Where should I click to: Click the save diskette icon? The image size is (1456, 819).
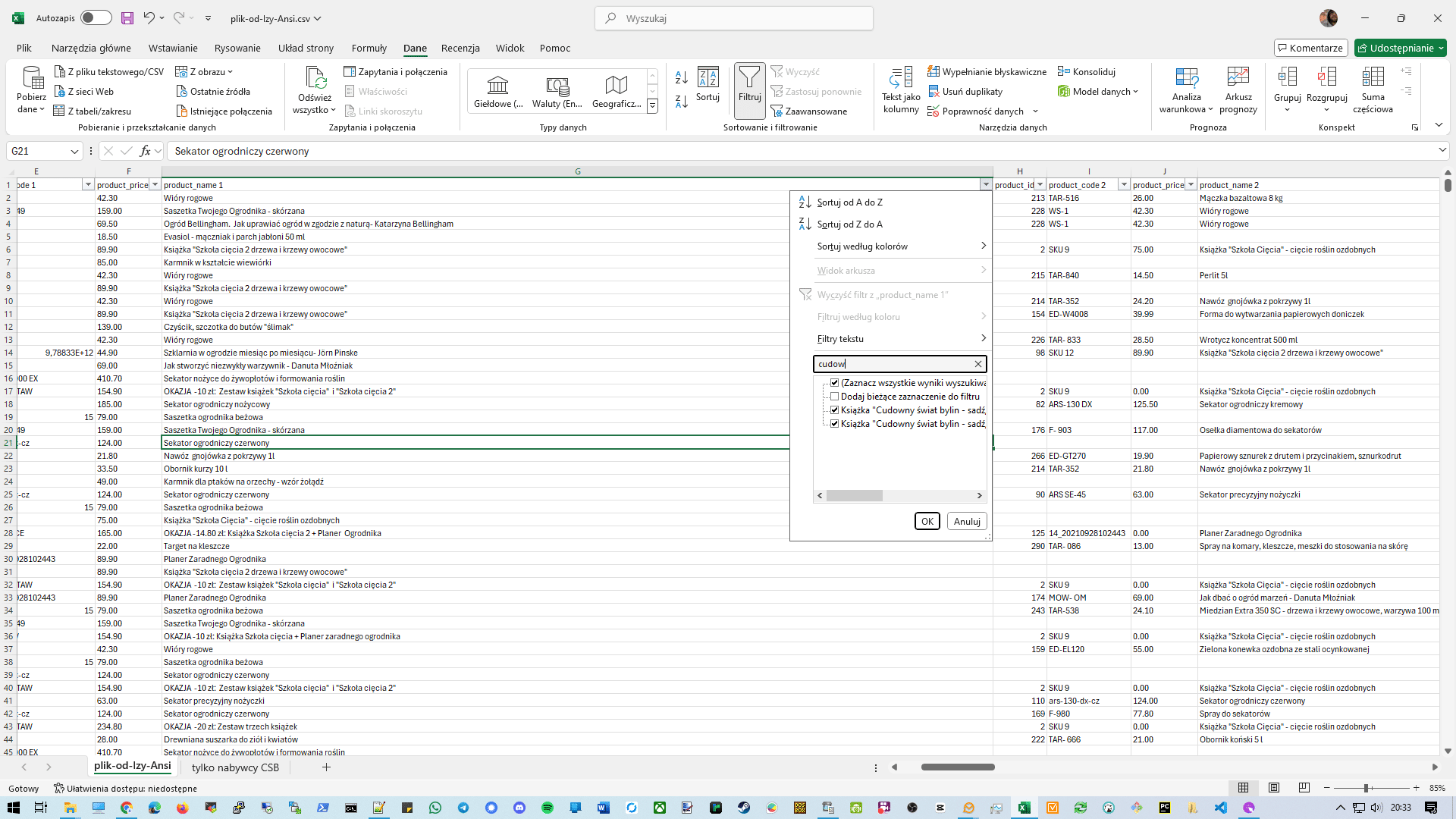pyautogui.click(x=127, y=18)
